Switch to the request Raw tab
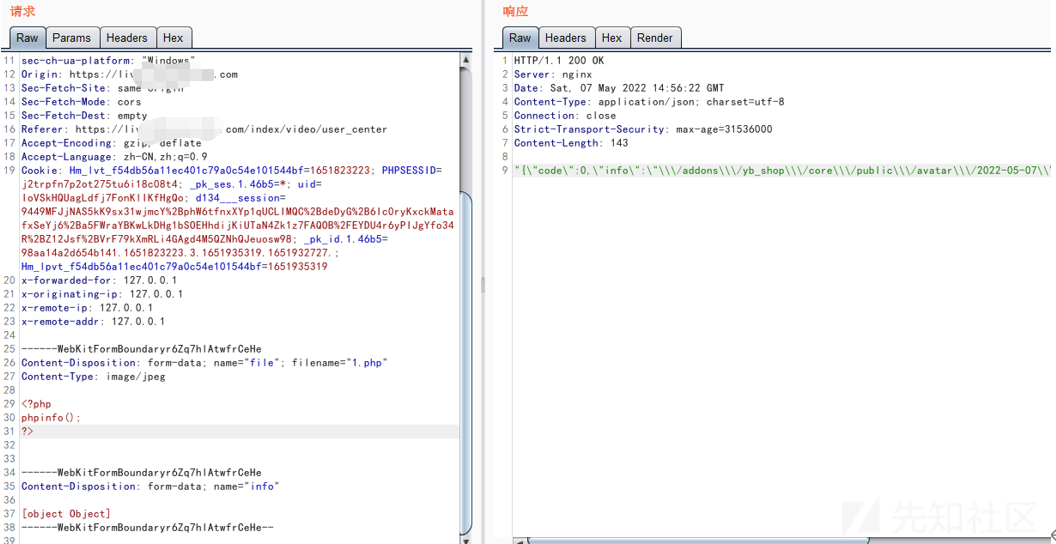This screenshot has width=1056, height=544. 28,38
